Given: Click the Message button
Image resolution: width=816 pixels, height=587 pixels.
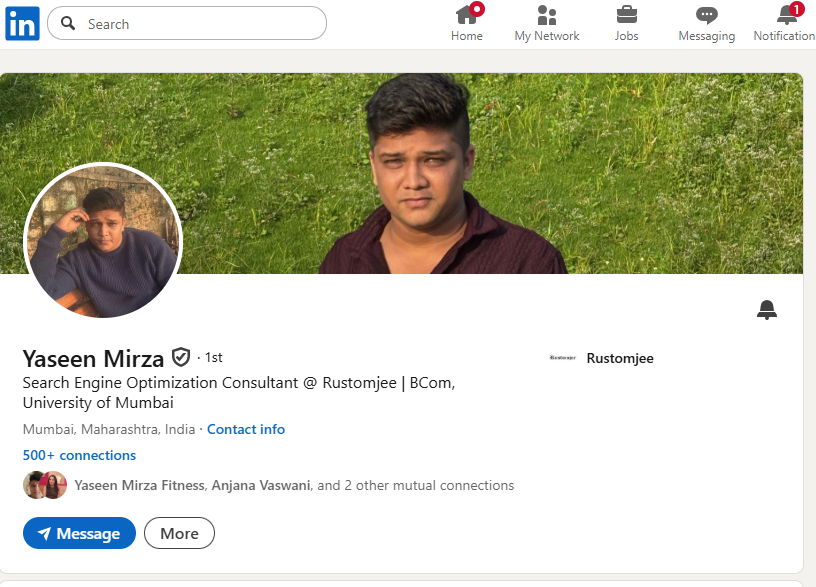Looking at the screenshot, I should pos(79,533).
